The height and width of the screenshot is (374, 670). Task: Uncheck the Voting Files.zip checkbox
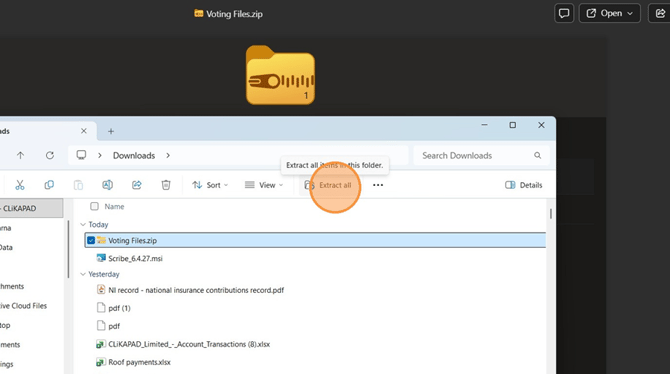91,241
